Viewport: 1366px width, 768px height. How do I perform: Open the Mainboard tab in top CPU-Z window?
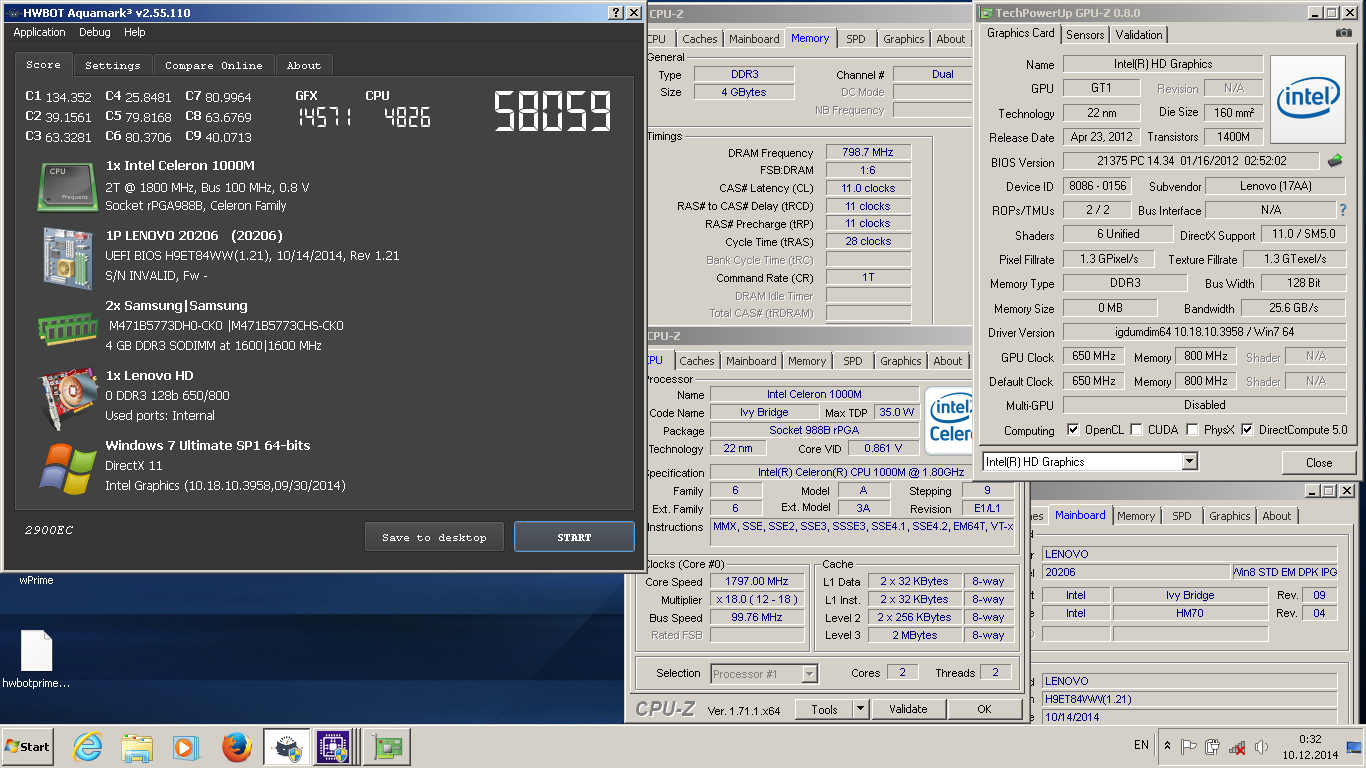point(754,39)
